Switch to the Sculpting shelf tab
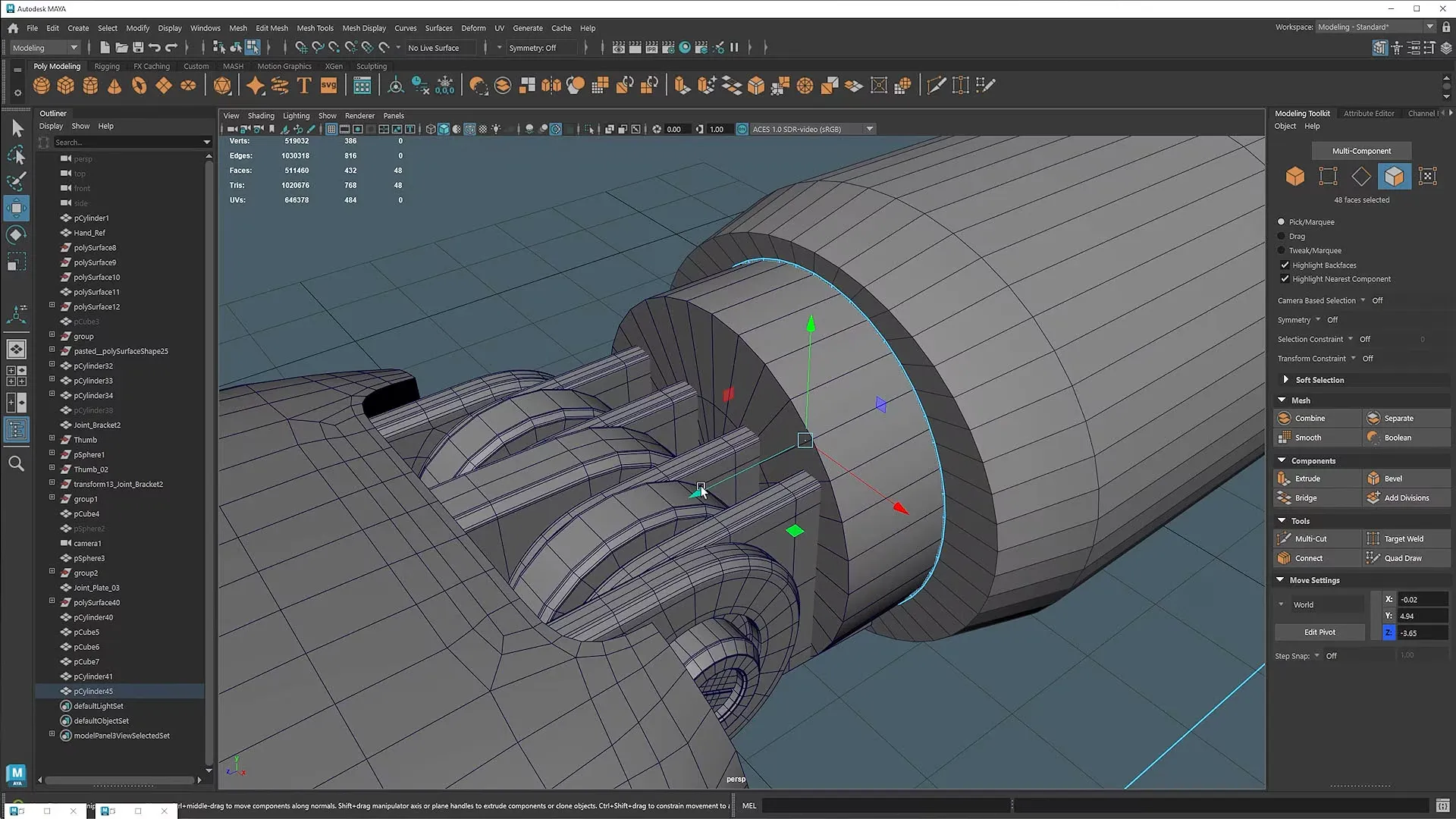 point(371,66)
